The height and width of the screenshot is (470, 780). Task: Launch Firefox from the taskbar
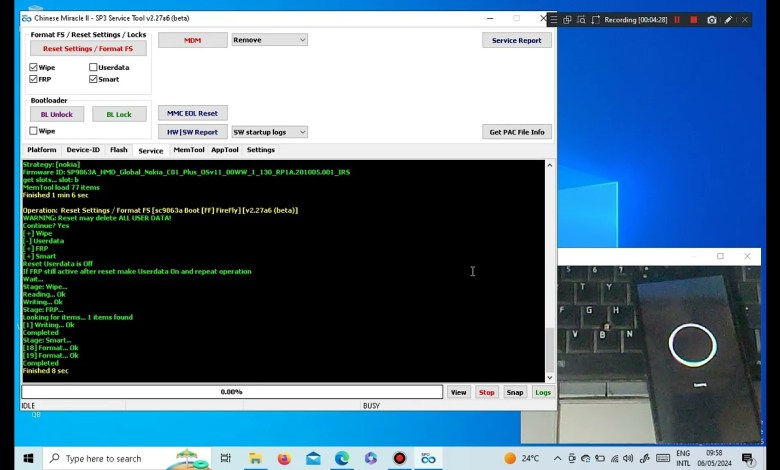[x=284, y=458]
